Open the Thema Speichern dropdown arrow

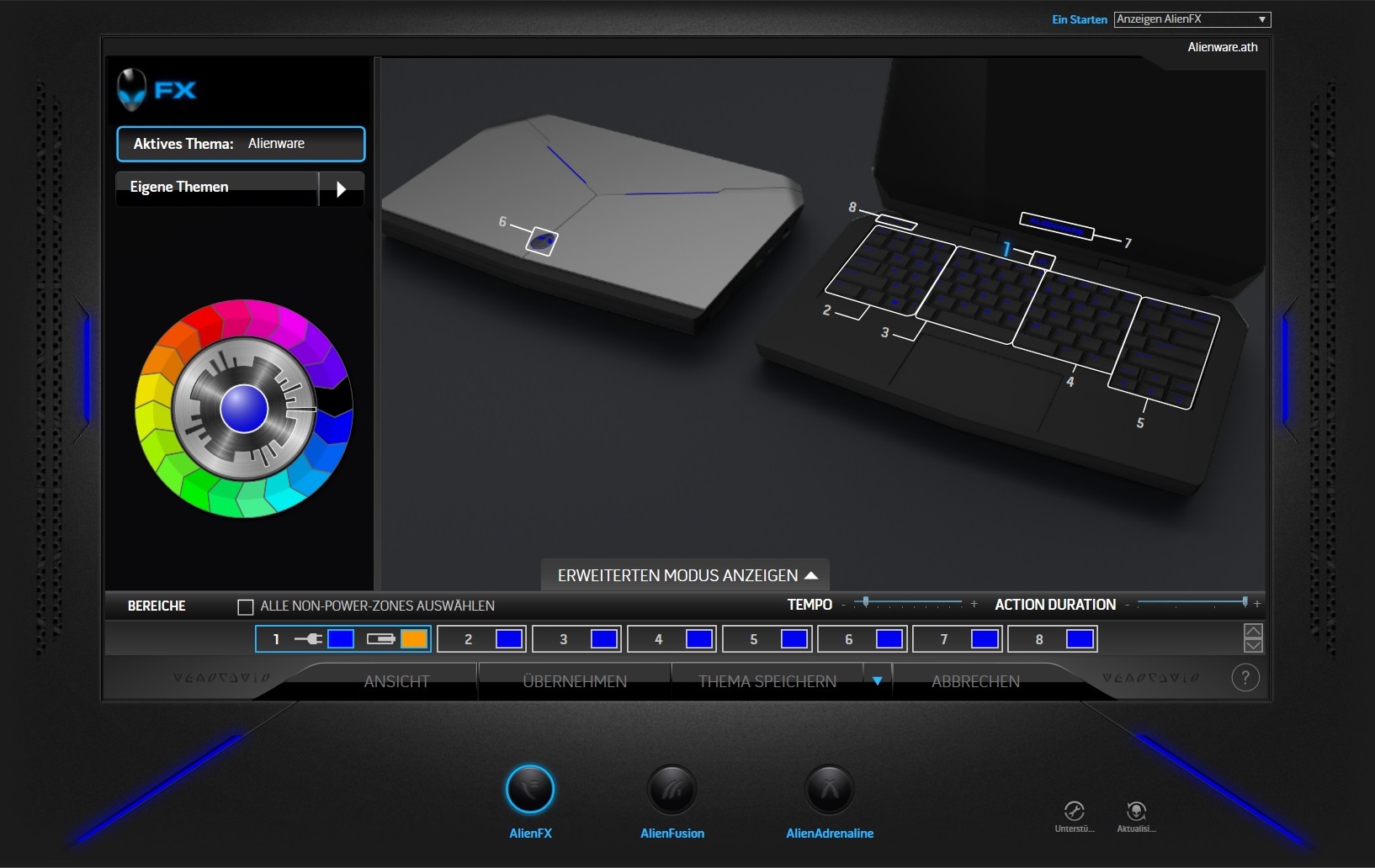(877, 680)
